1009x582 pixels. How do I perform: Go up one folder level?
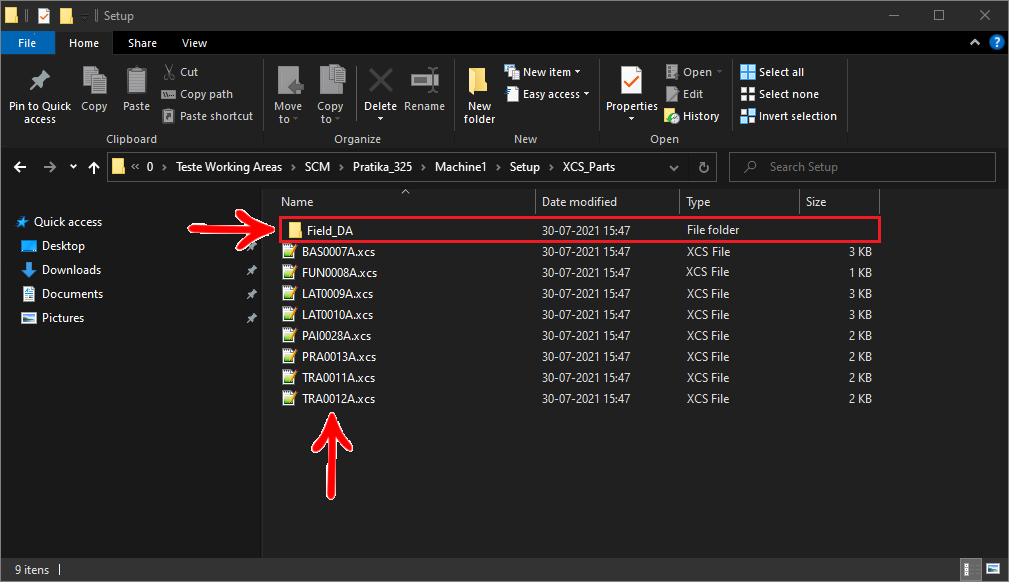(94, 167)
